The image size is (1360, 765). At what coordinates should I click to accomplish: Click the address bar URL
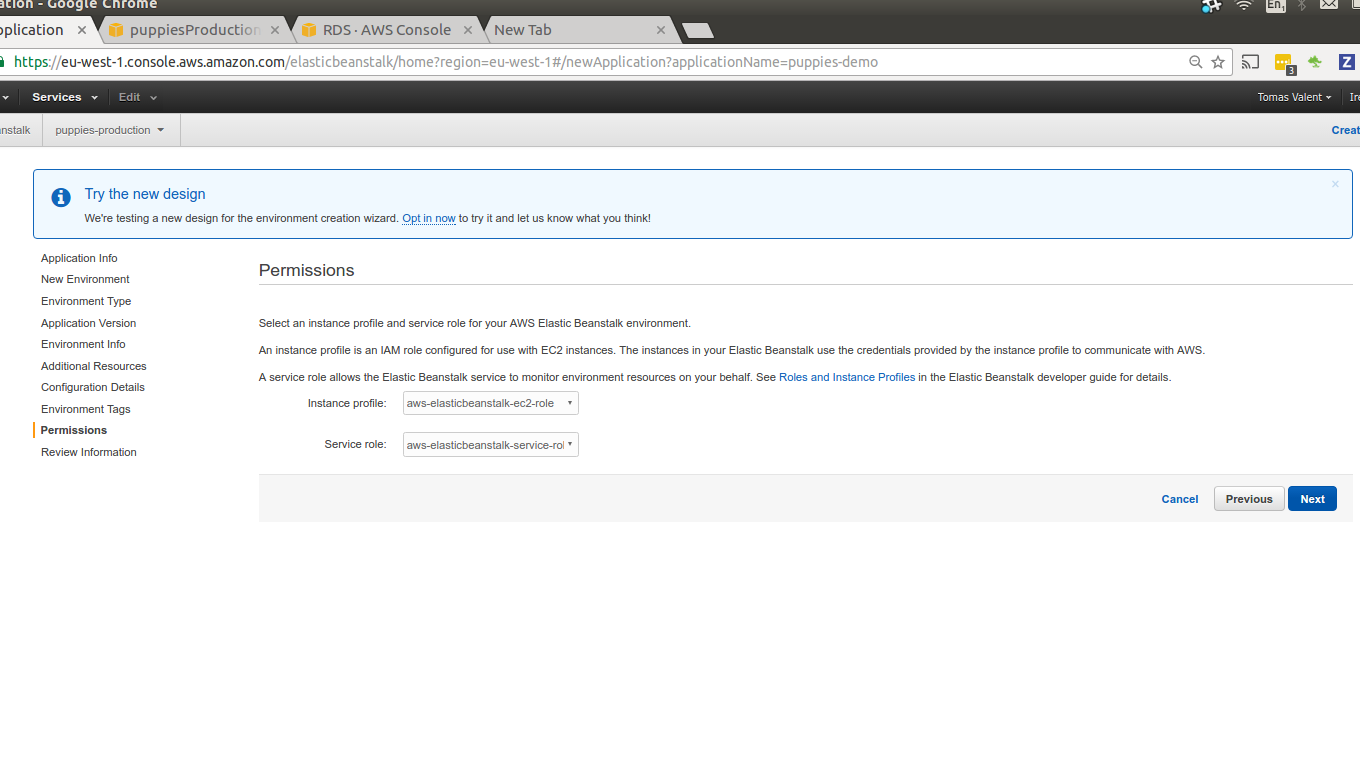pyautogui.click(x=446, y=62)
